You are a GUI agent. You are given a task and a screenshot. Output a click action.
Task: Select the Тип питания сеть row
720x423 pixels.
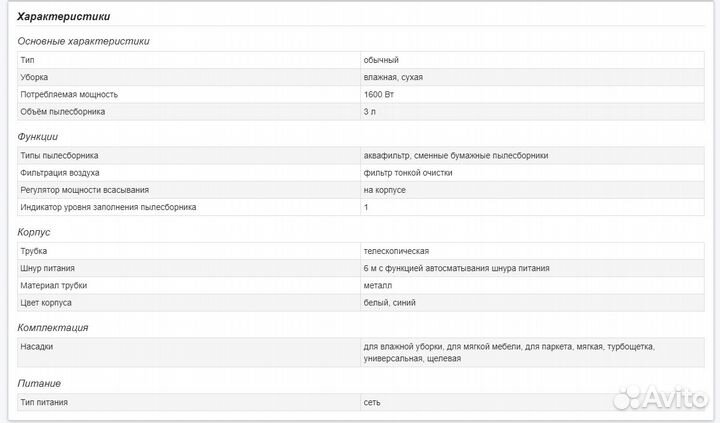[x=360, y=402]
